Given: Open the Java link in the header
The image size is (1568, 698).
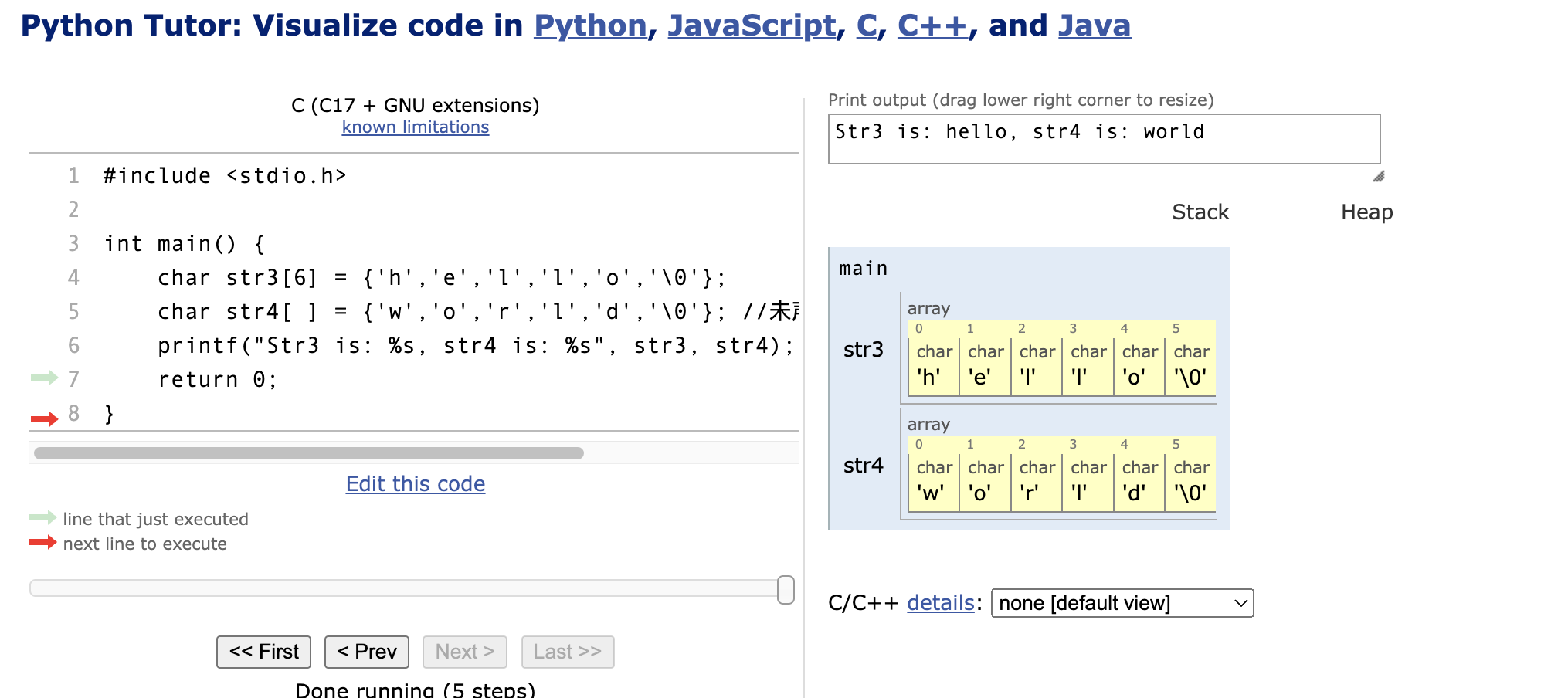Looking at the screenshot, I should [1095, 25].
